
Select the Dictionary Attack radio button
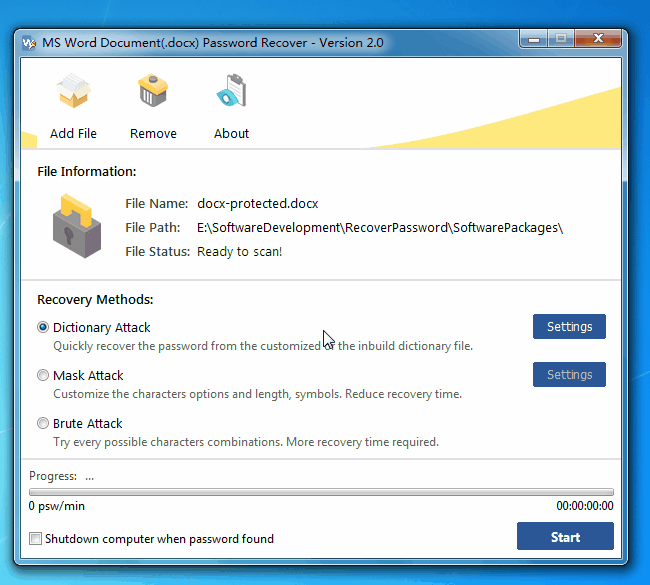click(43, 327)
